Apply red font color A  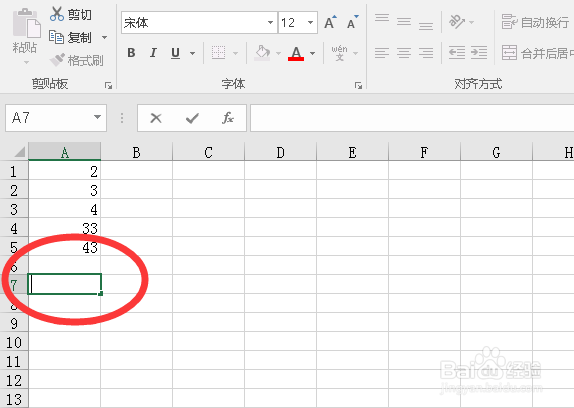(296, 53)
